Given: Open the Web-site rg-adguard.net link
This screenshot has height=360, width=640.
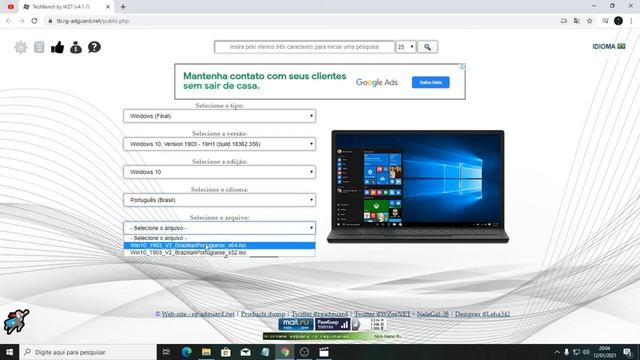Looking at the screenshot, I should (198, 314).
